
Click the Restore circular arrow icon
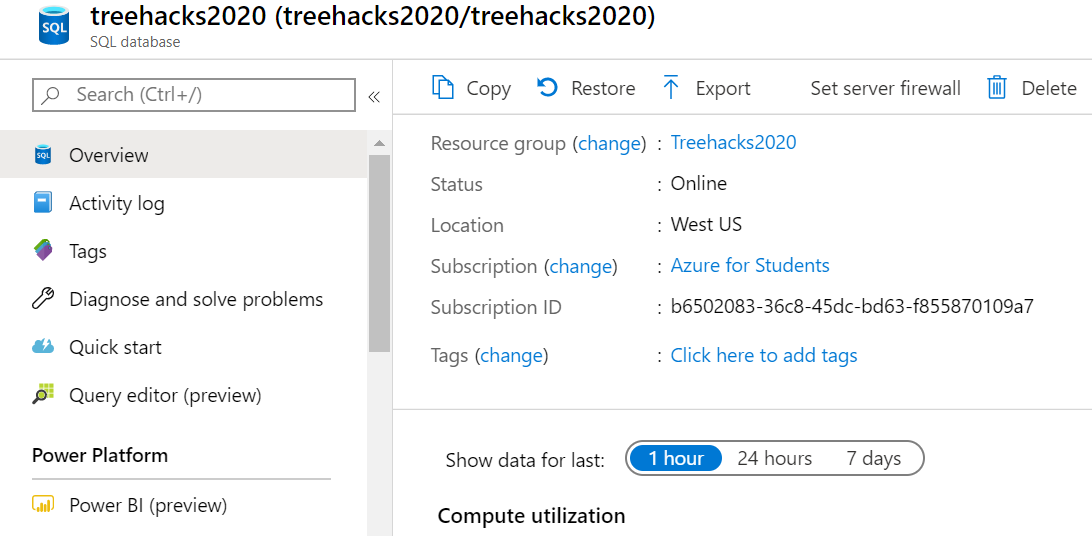[547, 87]
